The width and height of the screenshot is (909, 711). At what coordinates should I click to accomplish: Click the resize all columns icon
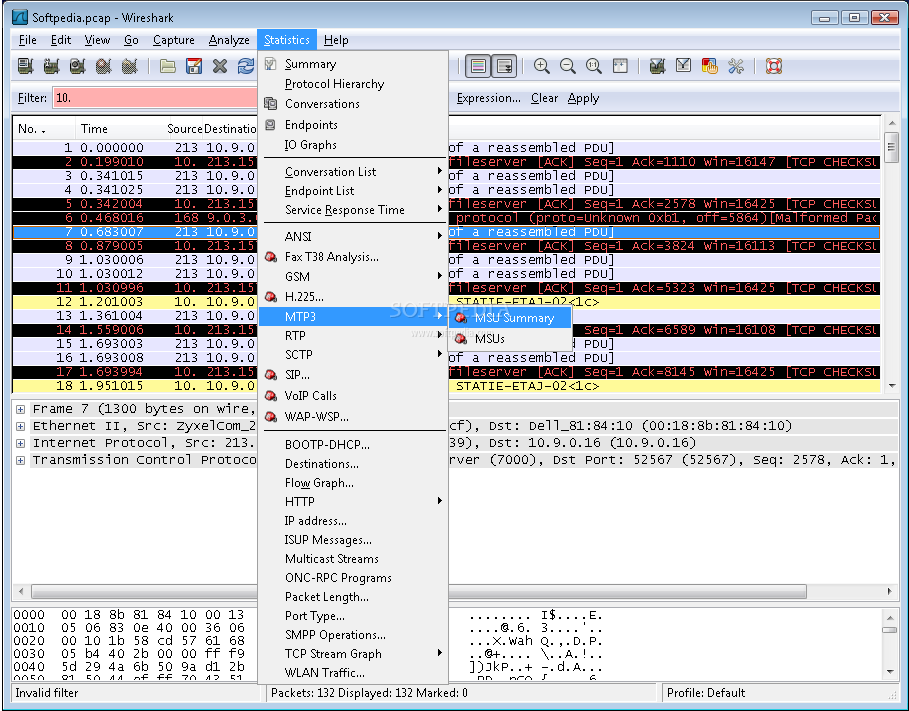tap(620, 66)
